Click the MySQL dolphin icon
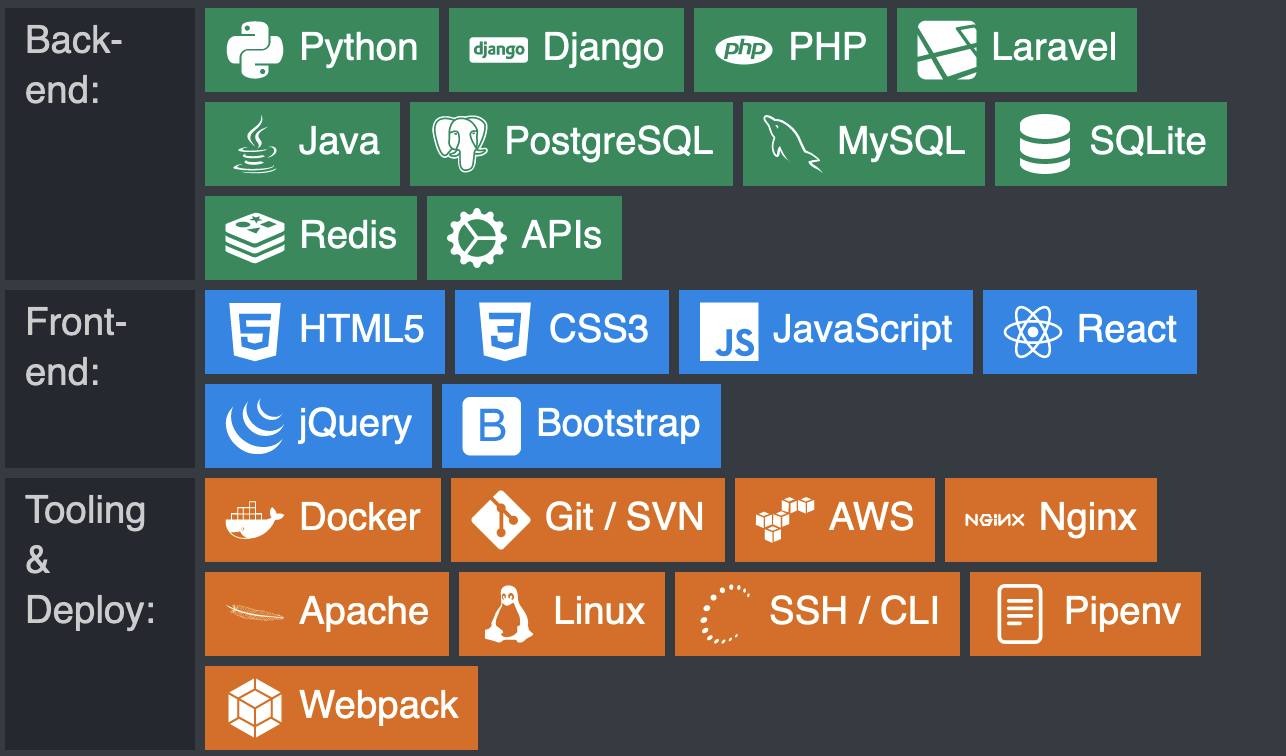Viewport: 1286px width, 756px height. [793, 144]
